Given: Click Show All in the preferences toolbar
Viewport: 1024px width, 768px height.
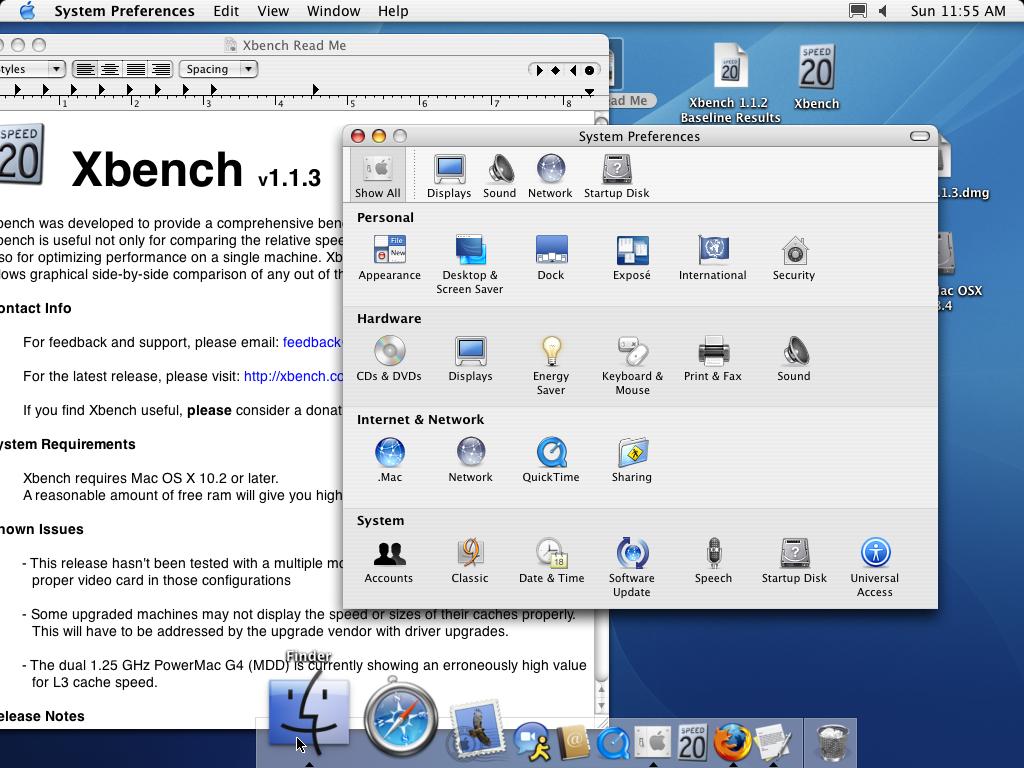Looking at the screenshot, I should tap(377, 175).
